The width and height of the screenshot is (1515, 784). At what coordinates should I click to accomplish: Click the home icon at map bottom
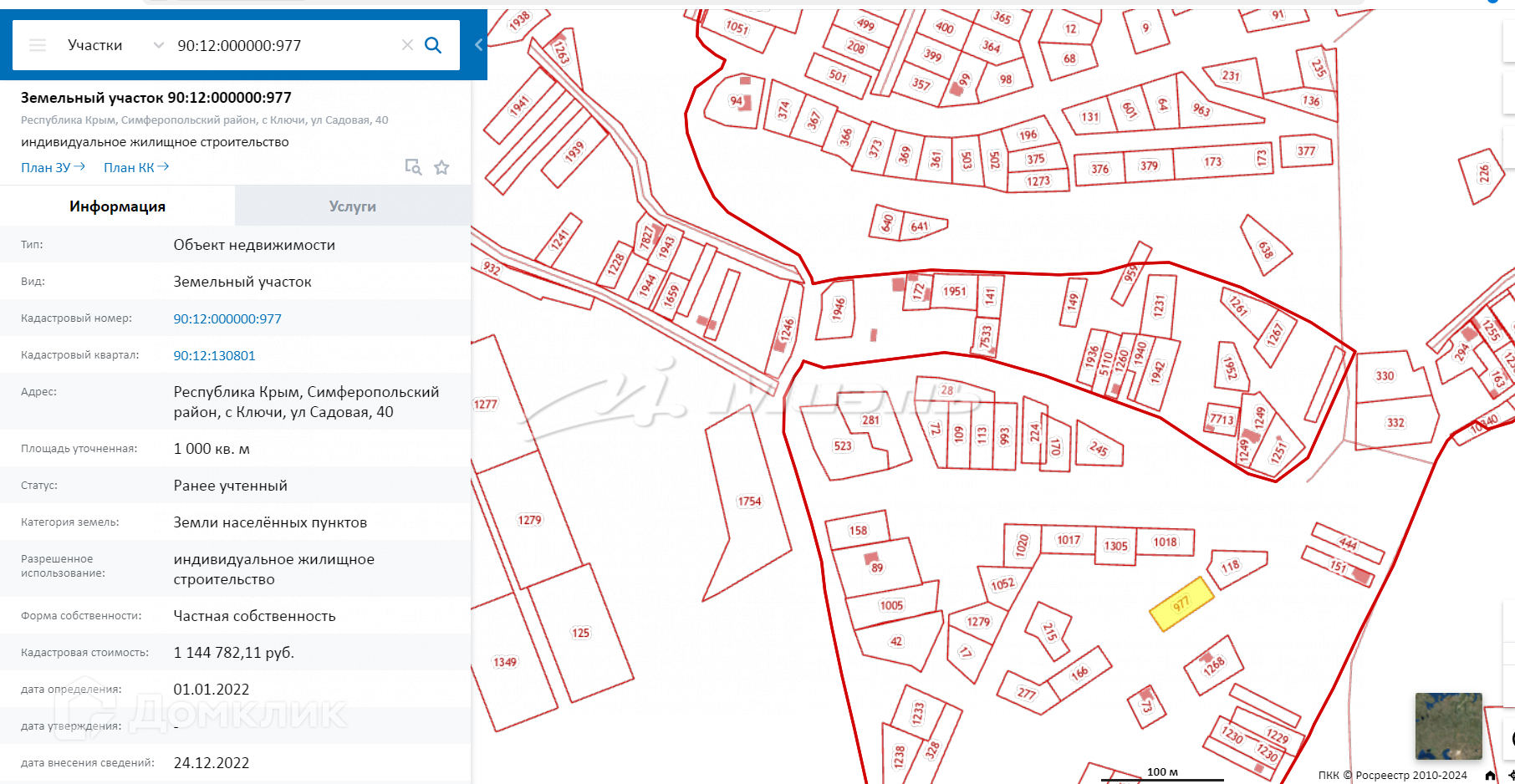pos(1490,776)
